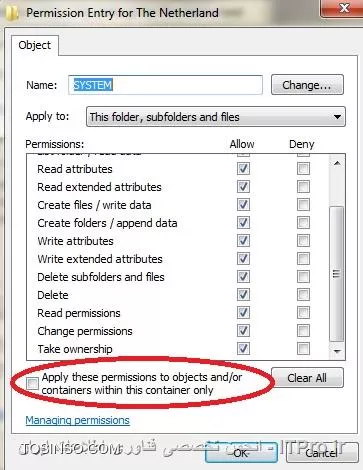The height and width of the screenshot is (470, 363).
Task: Click the Name field containing SYSTEM
Action: (x=165, y=85)
